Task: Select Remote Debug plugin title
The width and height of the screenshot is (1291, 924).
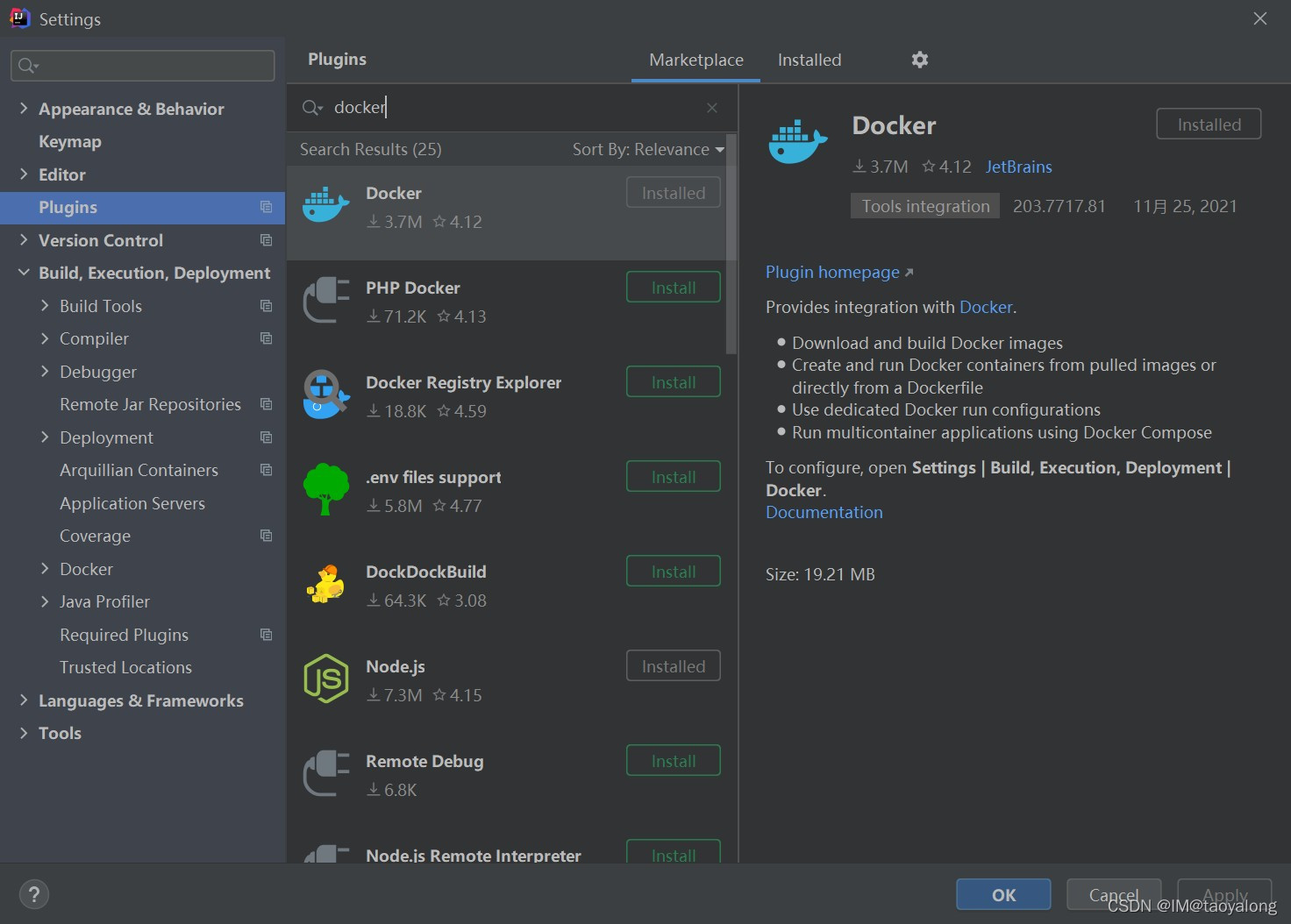Action: click(x=424, y=761)
